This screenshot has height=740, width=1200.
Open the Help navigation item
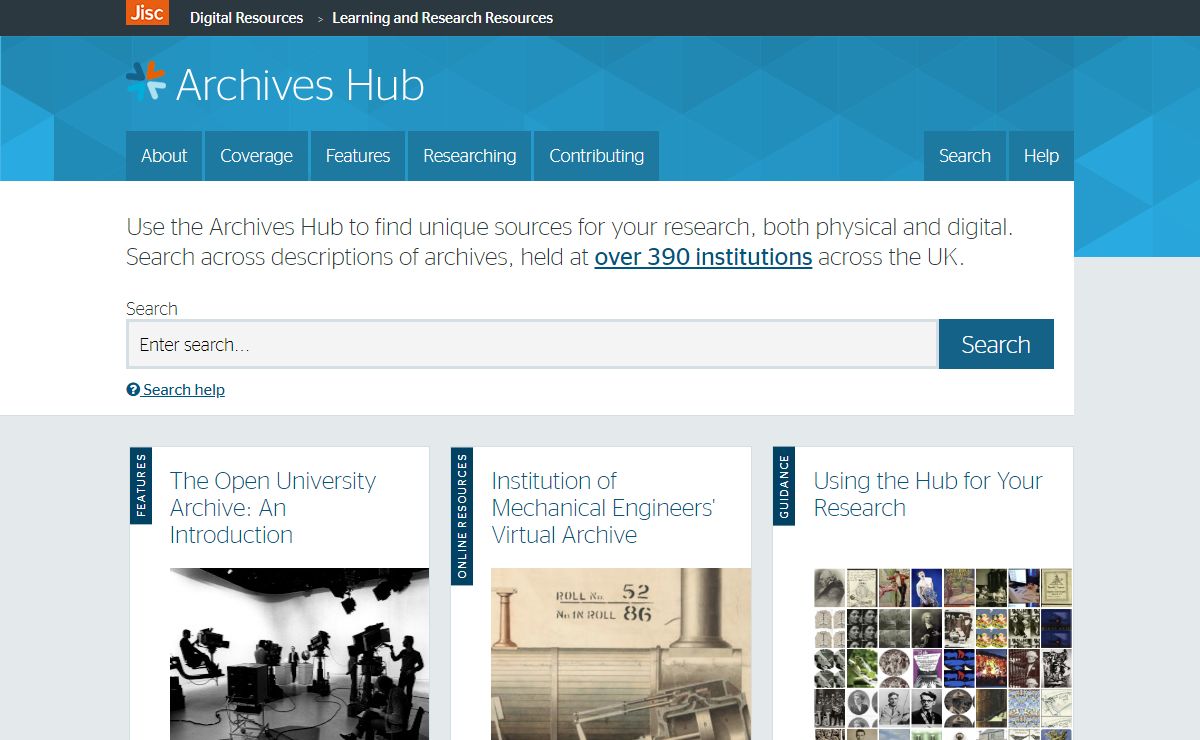point(1041,156)
